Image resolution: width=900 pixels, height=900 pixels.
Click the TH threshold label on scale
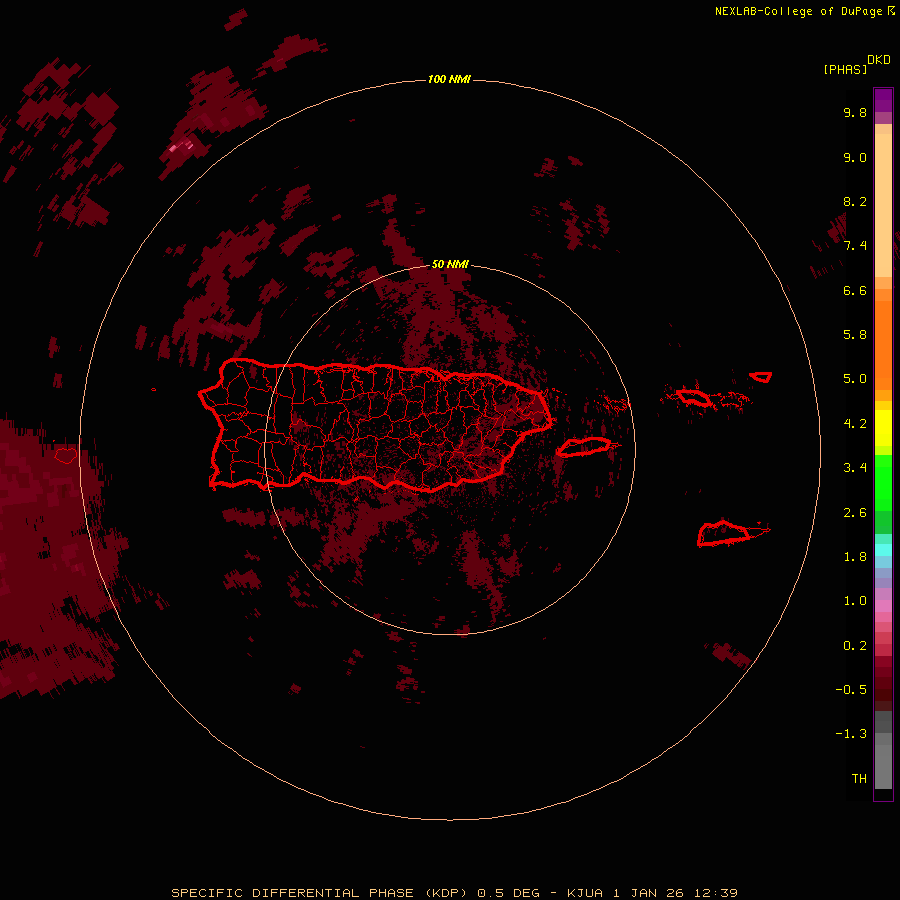(x=859, y=779)
